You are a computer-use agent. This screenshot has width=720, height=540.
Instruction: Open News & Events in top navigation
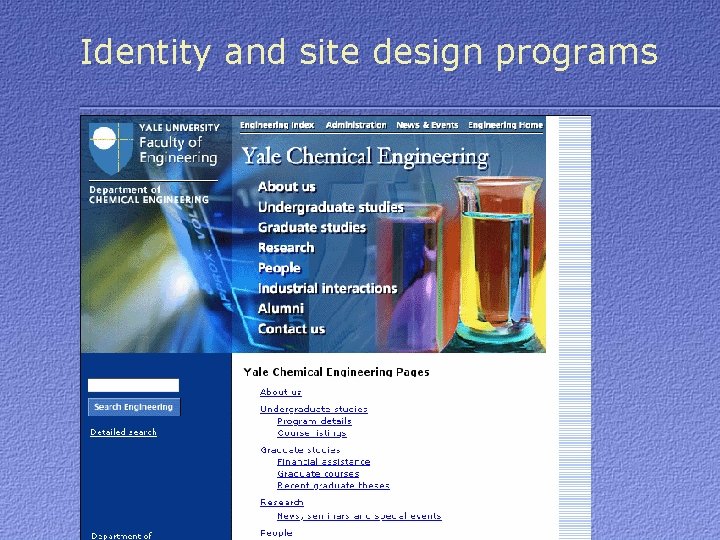(427, 125)
